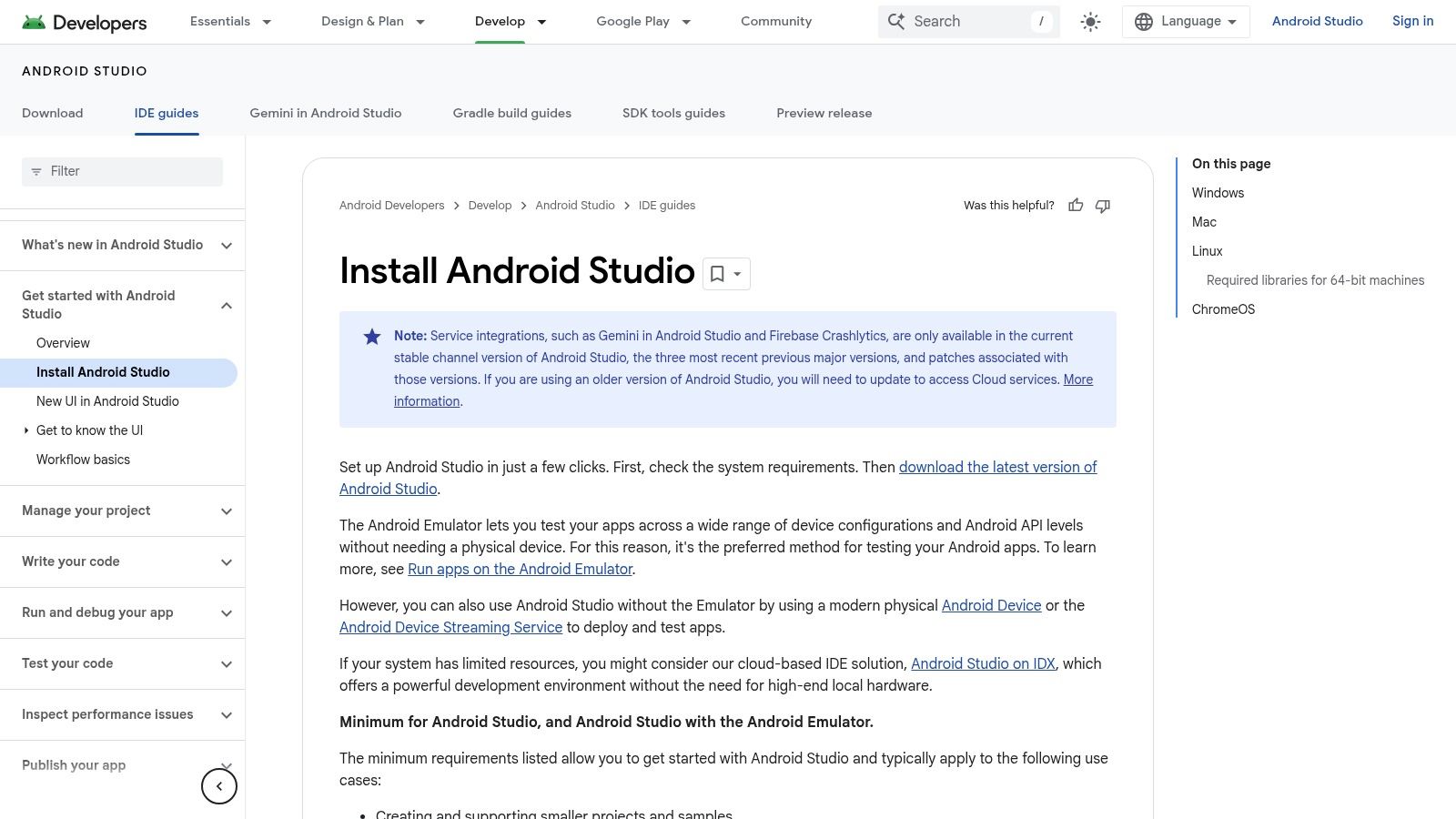Select the IDE guides tab

click(167, 114)
